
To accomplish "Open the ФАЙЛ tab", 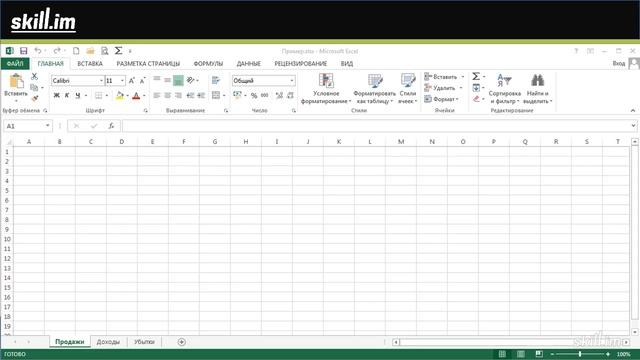I will [x=15, y=64].
